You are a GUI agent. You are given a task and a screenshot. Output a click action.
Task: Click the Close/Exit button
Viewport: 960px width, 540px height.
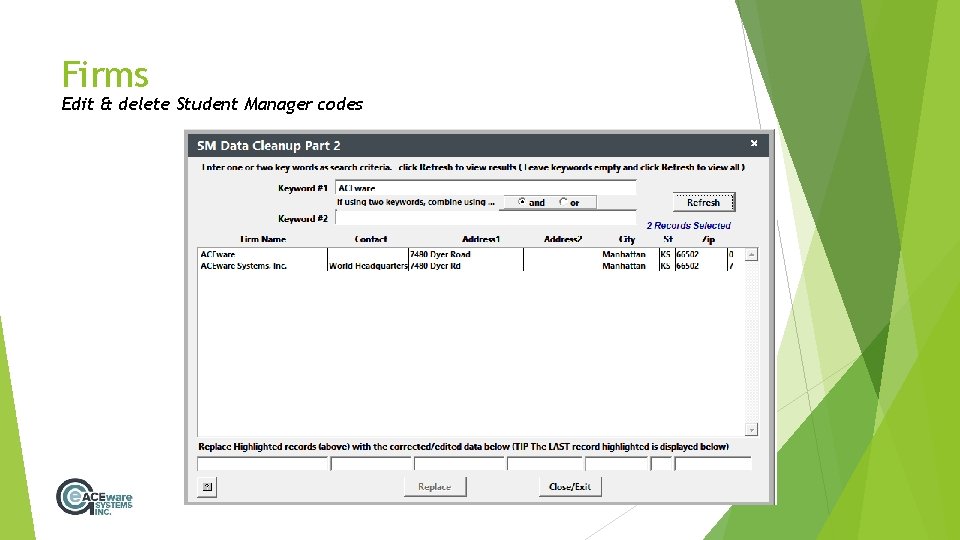(x=570, y=487)
